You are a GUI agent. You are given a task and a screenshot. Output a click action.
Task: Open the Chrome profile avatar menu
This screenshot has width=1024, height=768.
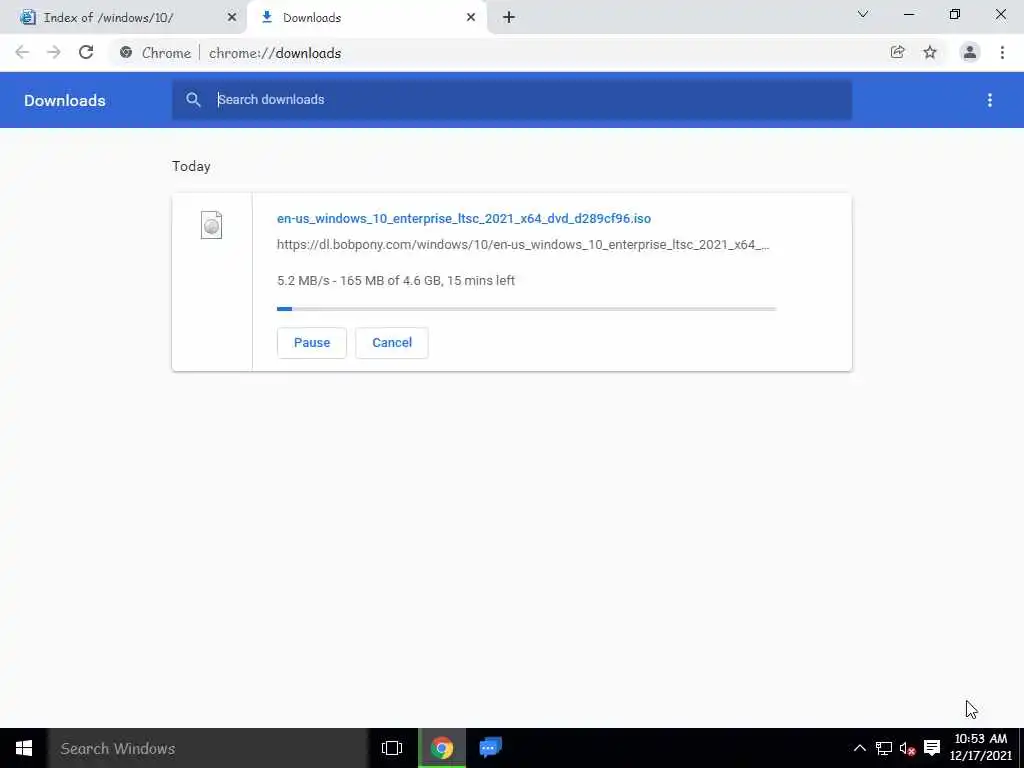pyautogui.click(x=970, y=52)
